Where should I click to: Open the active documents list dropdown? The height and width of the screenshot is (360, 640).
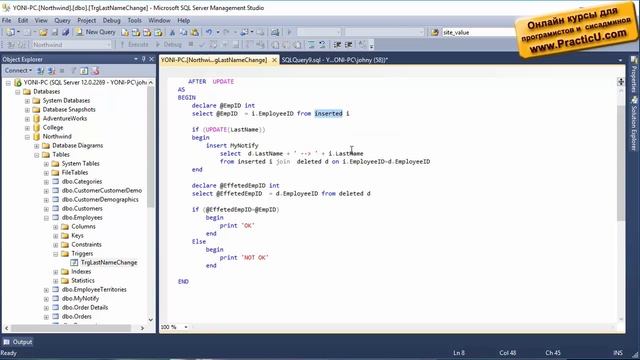click(x=620, y=60)
